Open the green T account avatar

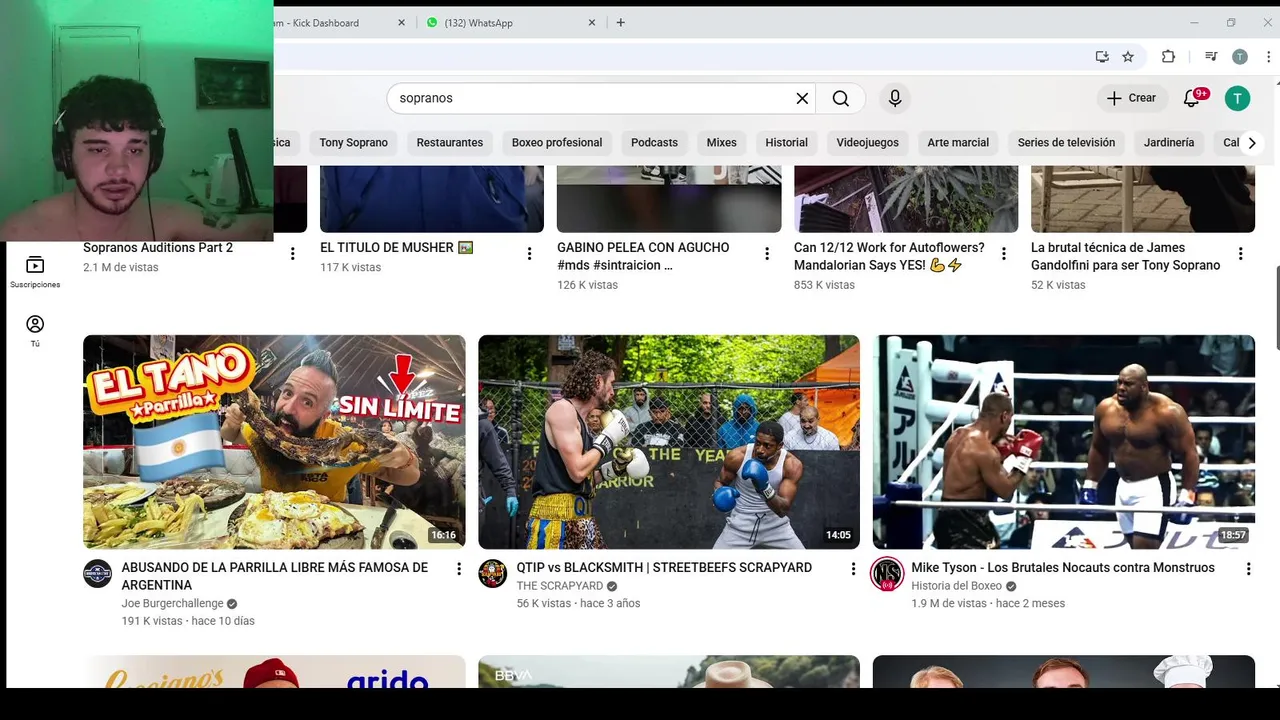click(x=1237, y=98)
